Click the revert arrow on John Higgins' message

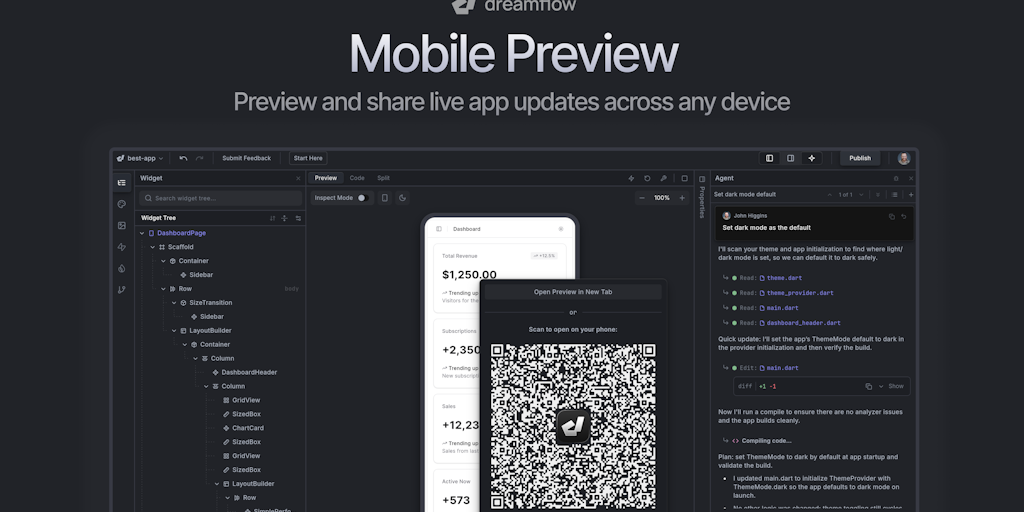(904, 216)
